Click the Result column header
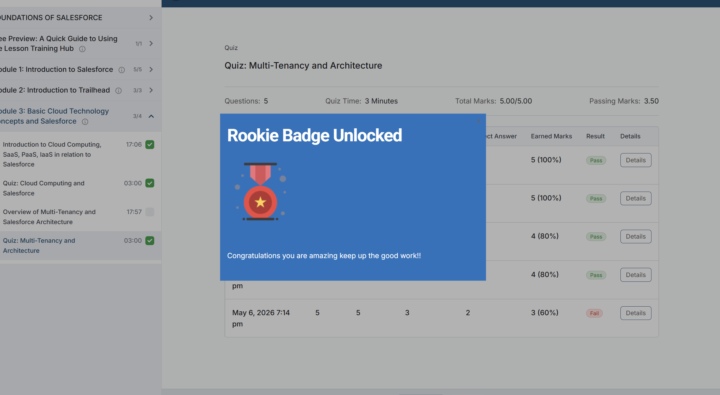 pyautogui.click(x=595, y=136)
